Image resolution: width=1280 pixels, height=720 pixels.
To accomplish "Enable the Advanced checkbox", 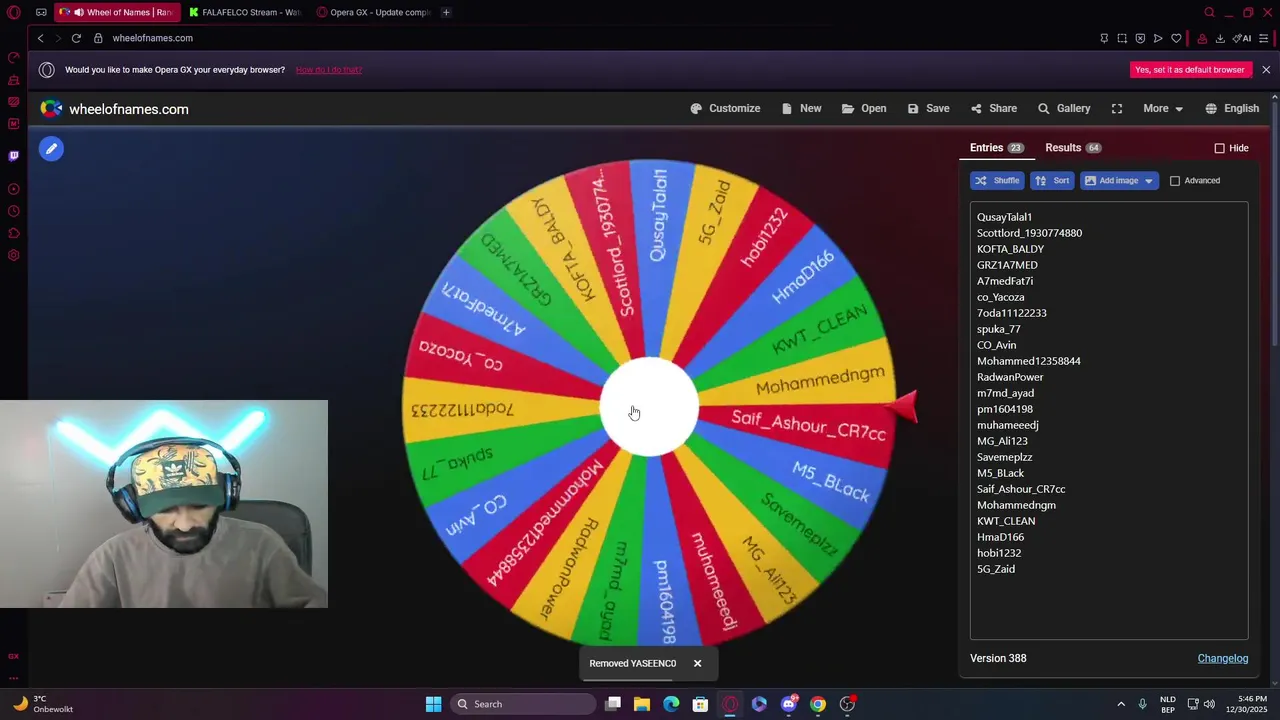I will (x=1175, y=181).
